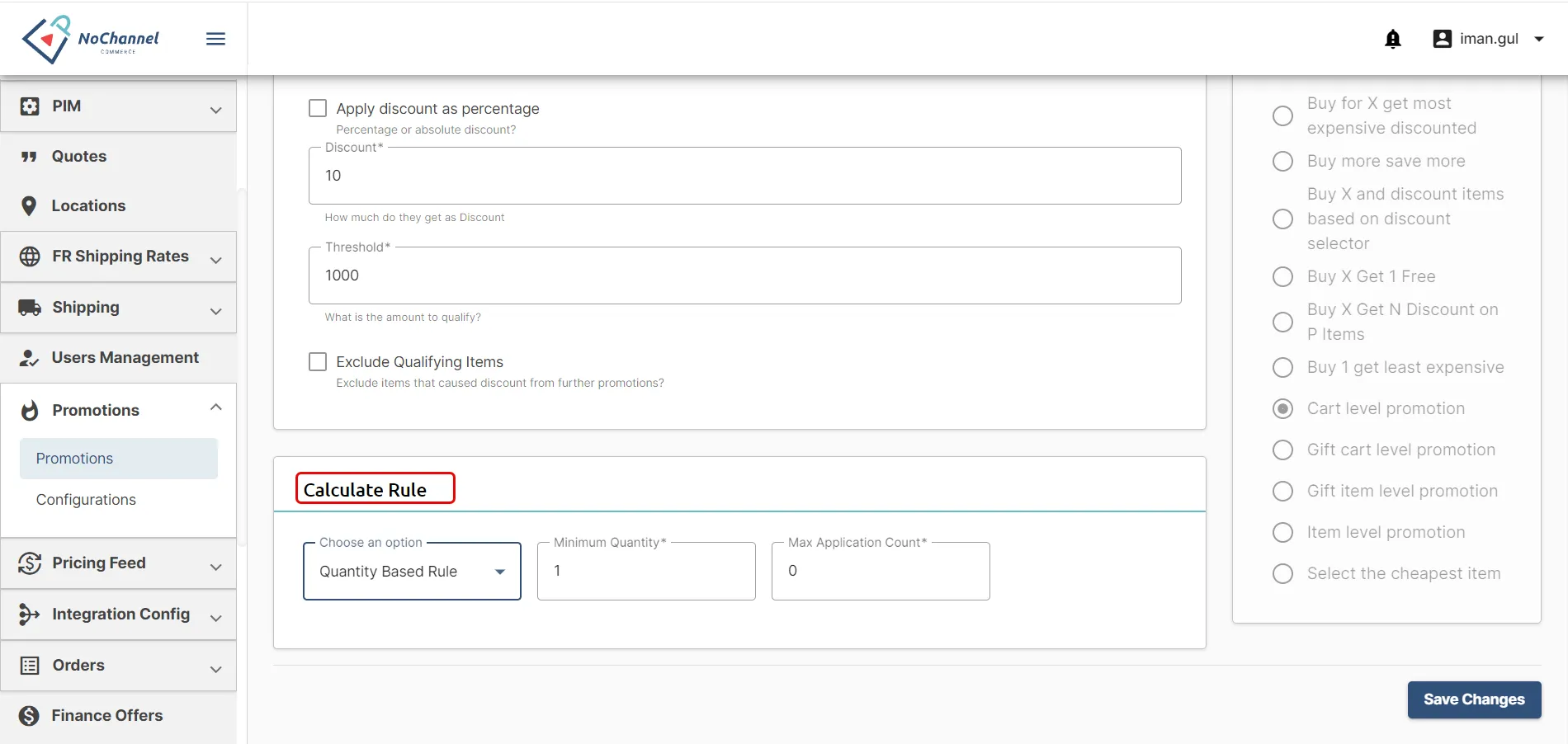Expand the Pricing Feed chevron

[216, 567]
